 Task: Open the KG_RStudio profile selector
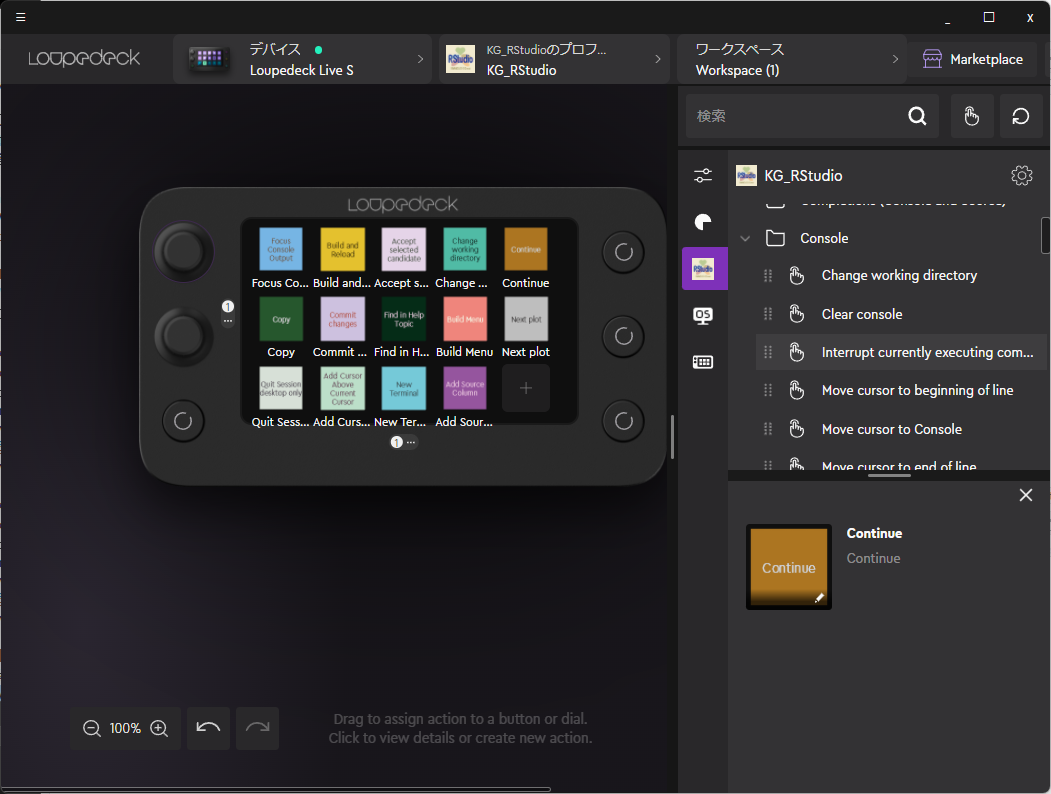554,60
